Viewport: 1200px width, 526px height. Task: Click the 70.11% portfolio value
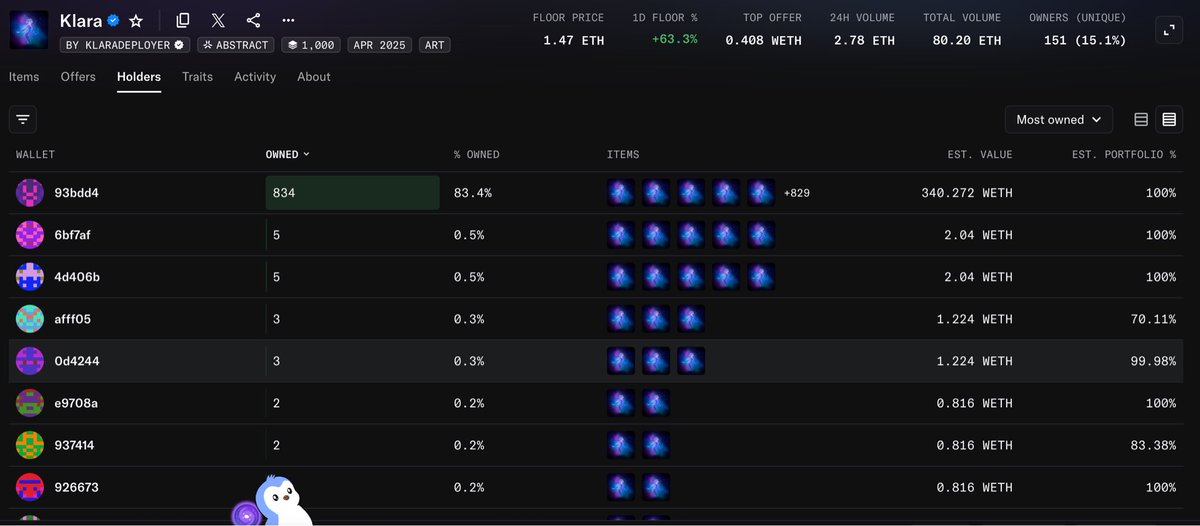pyautogui.click(x=1153, y=319)
